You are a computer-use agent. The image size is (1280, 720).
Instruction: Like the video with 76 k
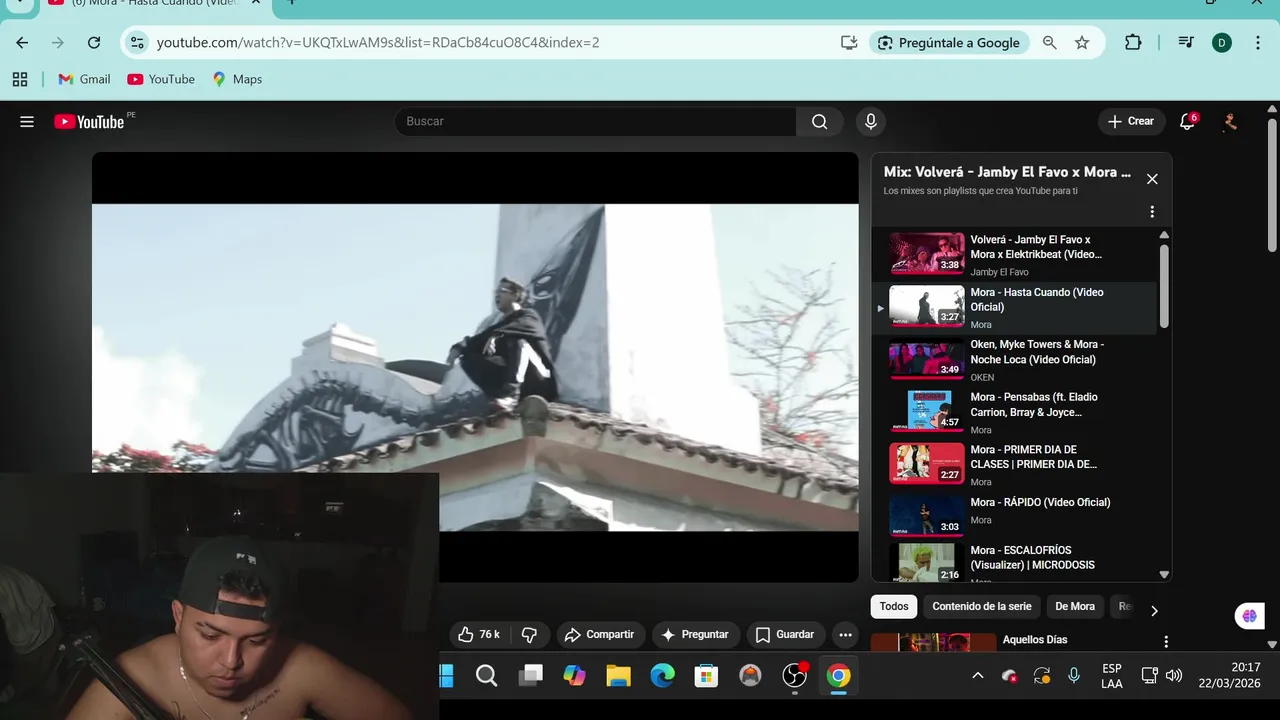coord(479,634)
